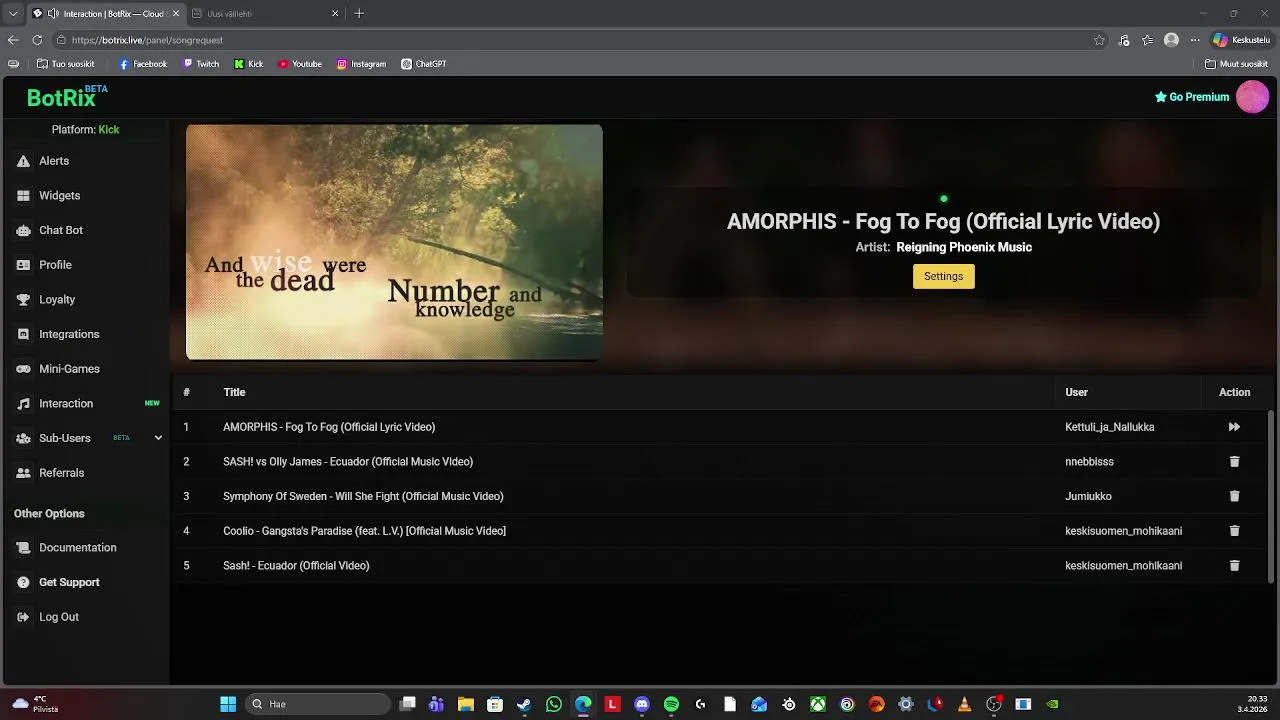Open Muut suosikit folder
This screenshot has height=720, width=1280.
click(x=1236, y=64)
